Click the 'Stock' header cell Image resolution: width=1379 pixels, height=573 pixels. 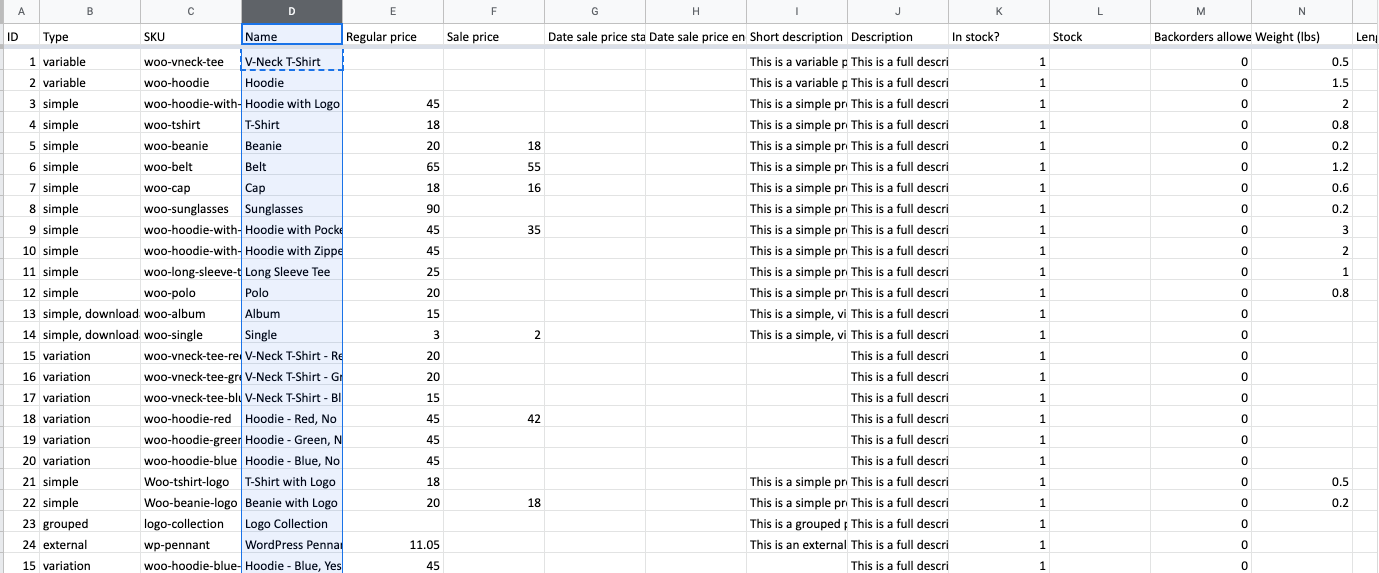(x=1100, y=37)
